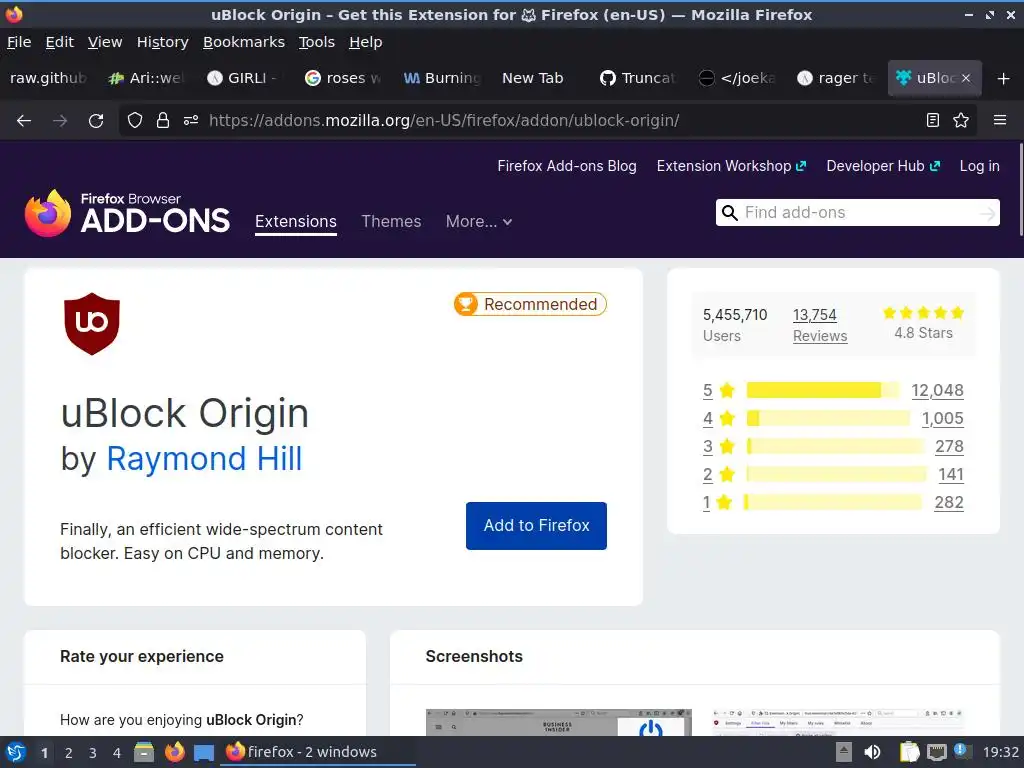Open the 278 three-star reviews count
The height and width of the screenshot is (768, 1024).
949,447
